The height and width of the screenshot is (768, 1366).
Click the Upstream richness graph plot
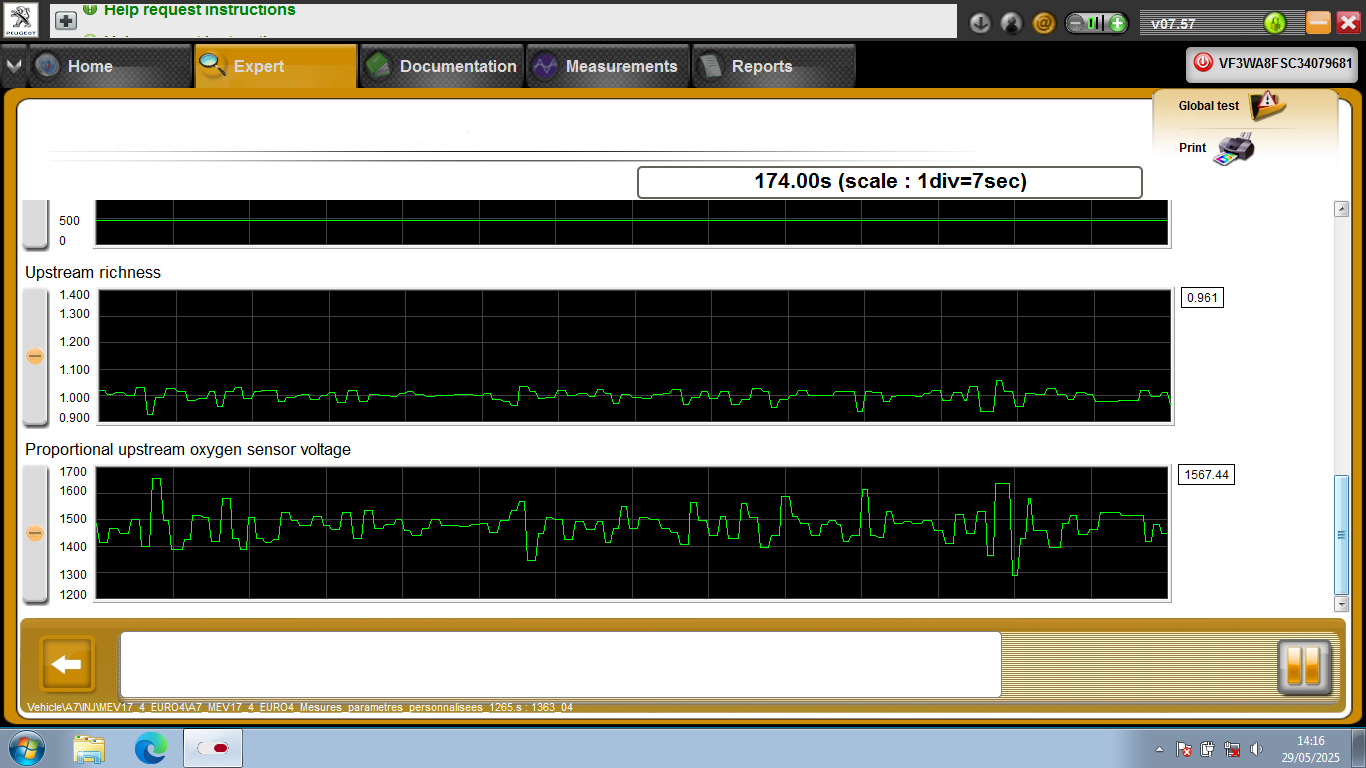635,357
